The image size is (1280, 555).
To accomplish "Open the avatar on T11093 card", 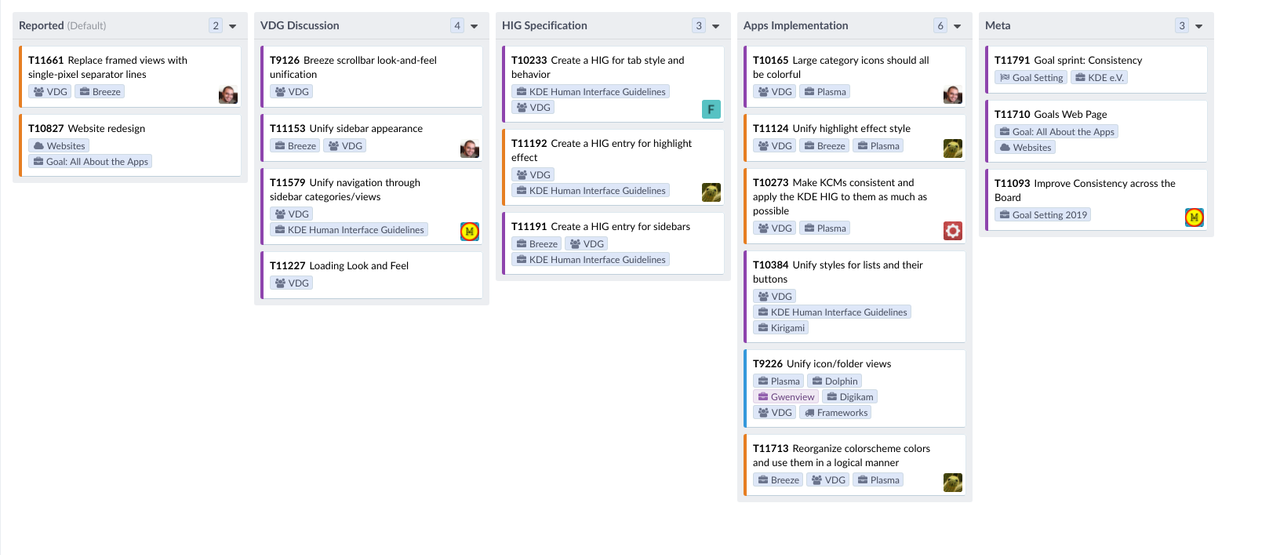I will [1194, 217].
